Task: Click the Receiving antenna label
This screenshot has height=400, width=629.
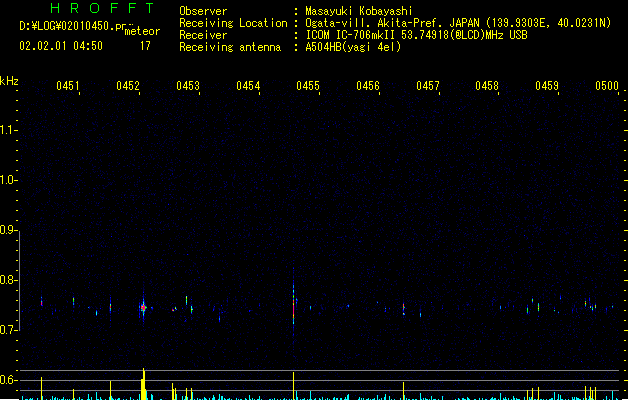Action: click(230, 47)
